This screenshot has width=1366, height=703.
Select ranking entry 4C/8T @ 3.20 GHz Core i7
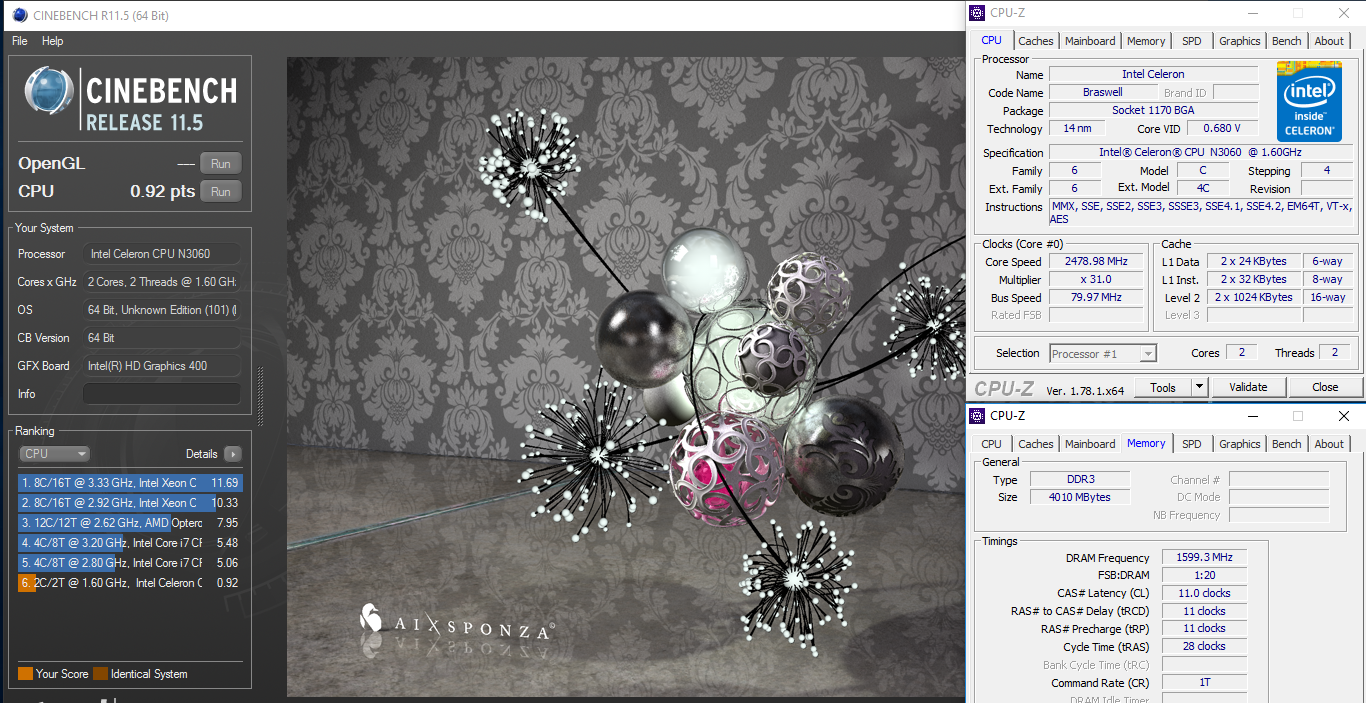coord(130,543)
